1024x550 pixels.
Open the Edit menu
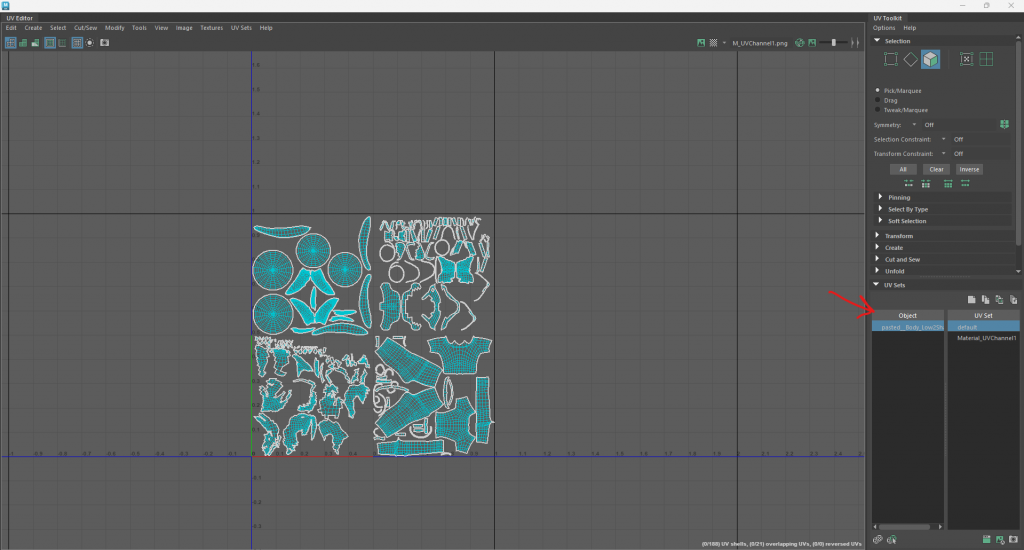click(11, 28)
